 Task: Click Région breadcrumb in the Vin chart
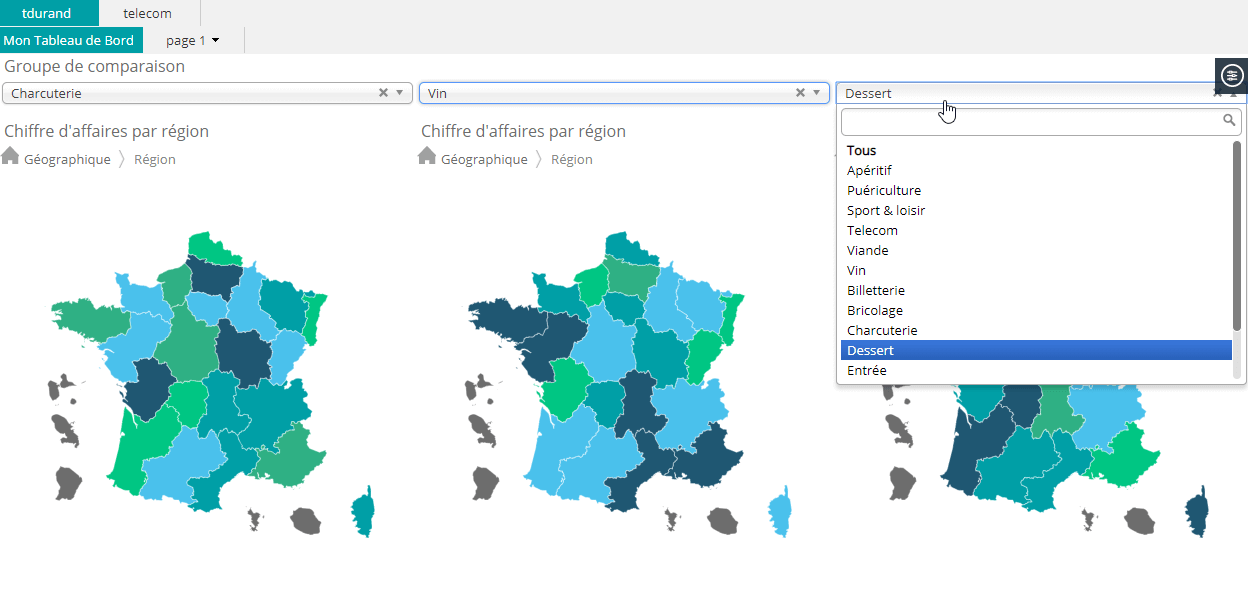click(572, 159)
